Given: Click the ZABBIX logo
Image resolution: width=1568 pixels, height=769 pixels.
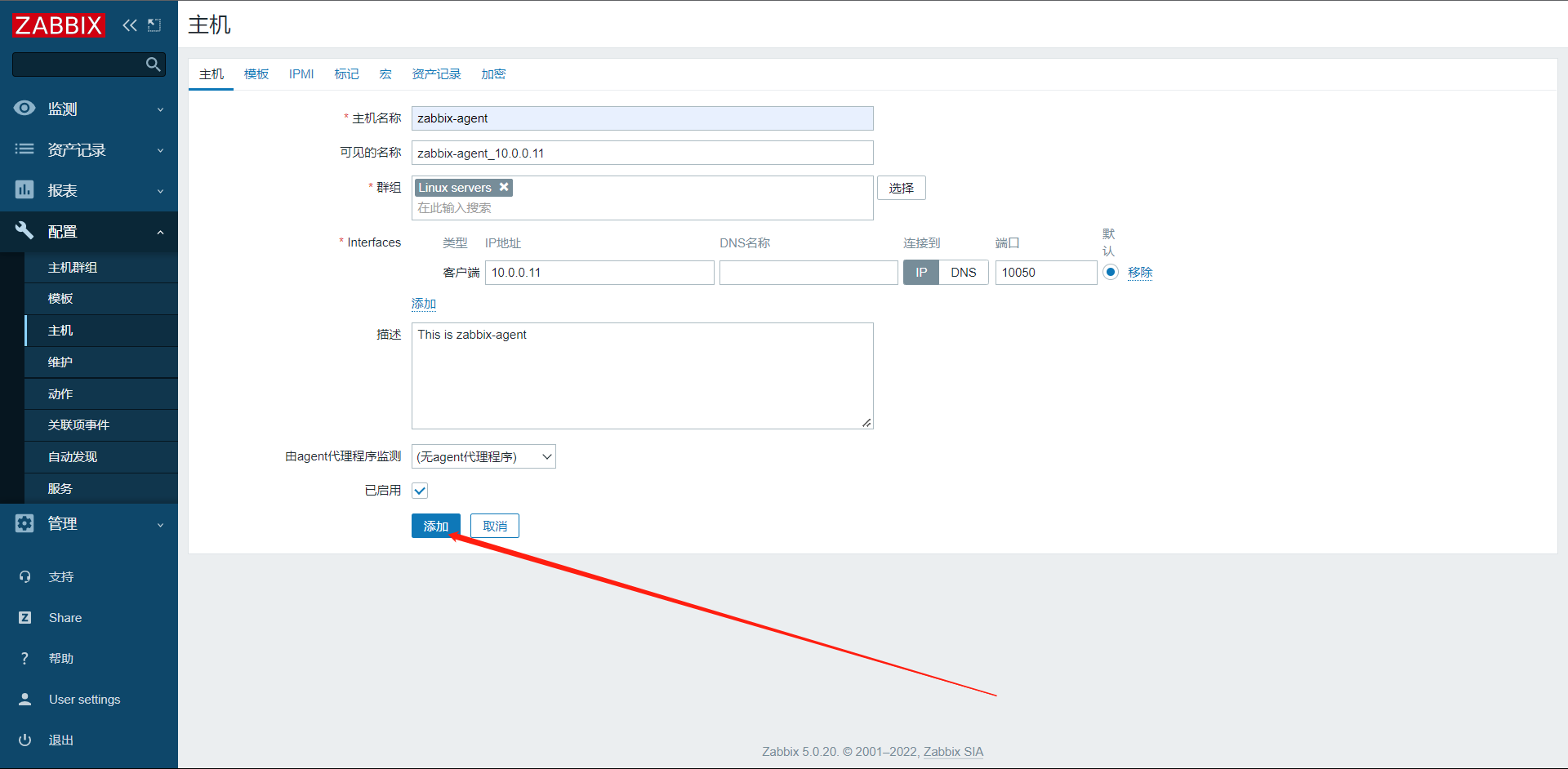Looking at the screenshot, I should (59, 25).
